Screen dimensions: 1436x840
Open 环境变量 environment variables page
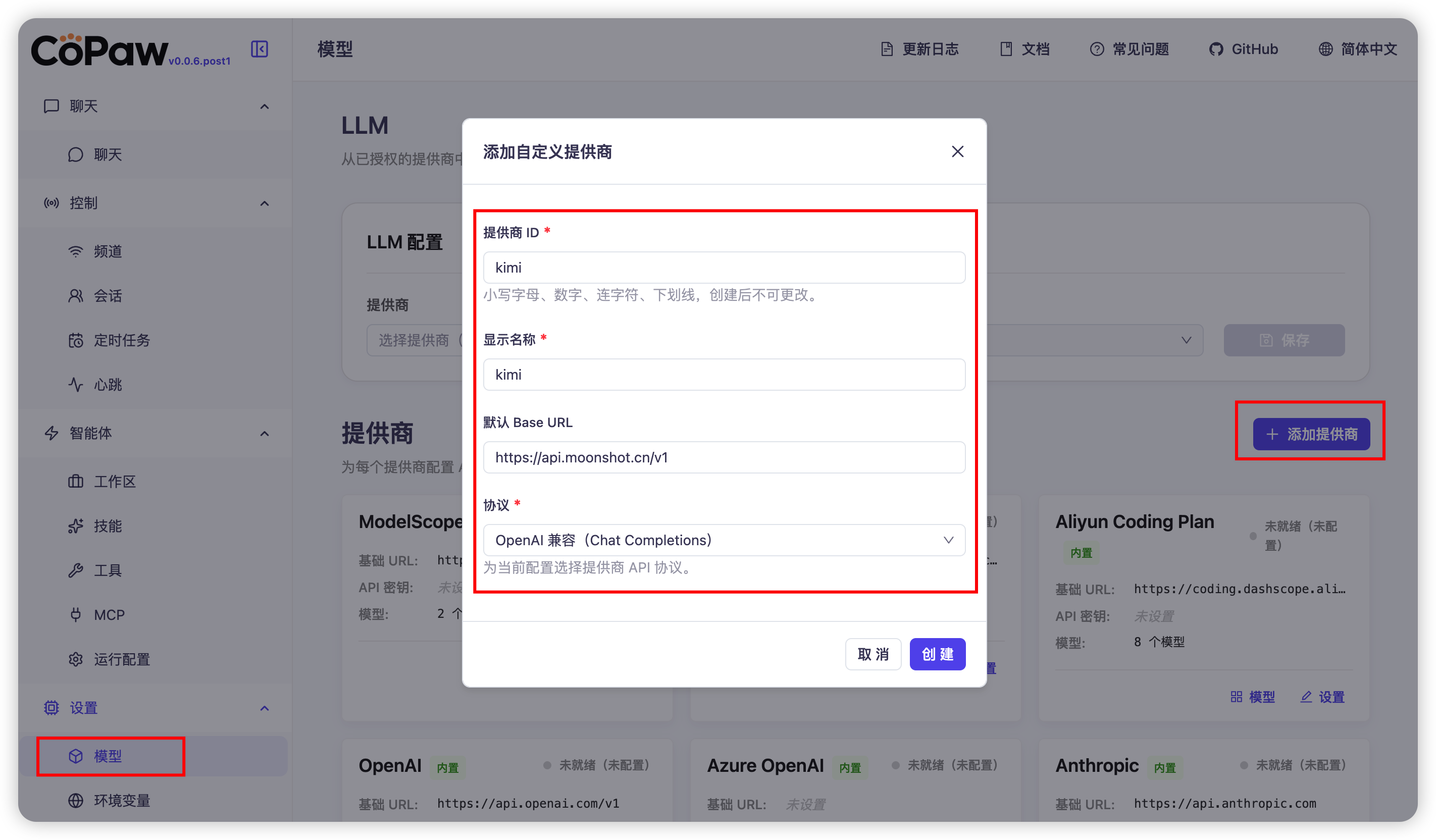pyautogui.click(x=121, y=800)
